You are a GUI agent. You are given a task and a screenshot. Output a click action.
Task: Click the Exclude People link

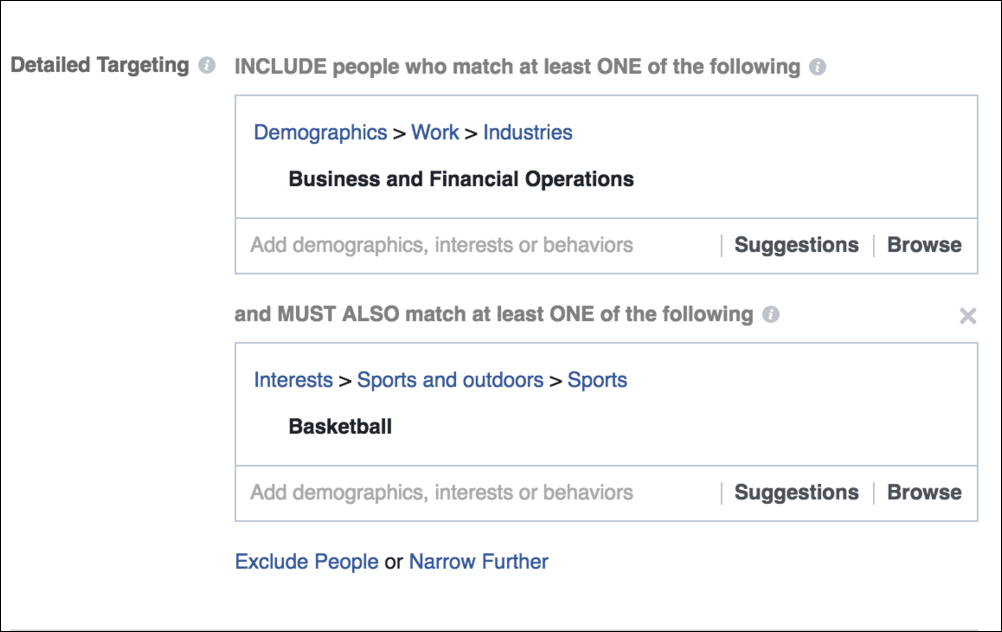coord(306,562)
